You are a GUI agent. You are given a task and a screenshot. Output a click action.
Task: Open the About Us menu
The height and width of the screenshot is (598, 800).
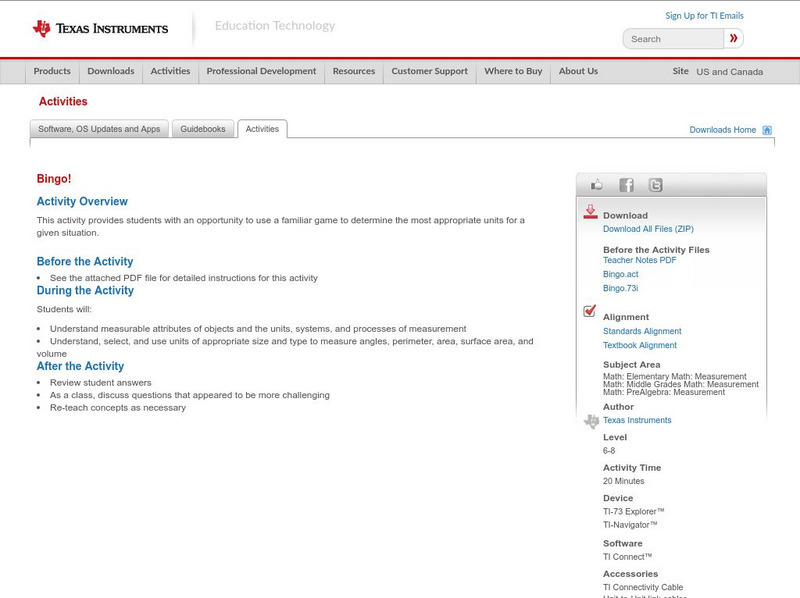pos(578,71)
